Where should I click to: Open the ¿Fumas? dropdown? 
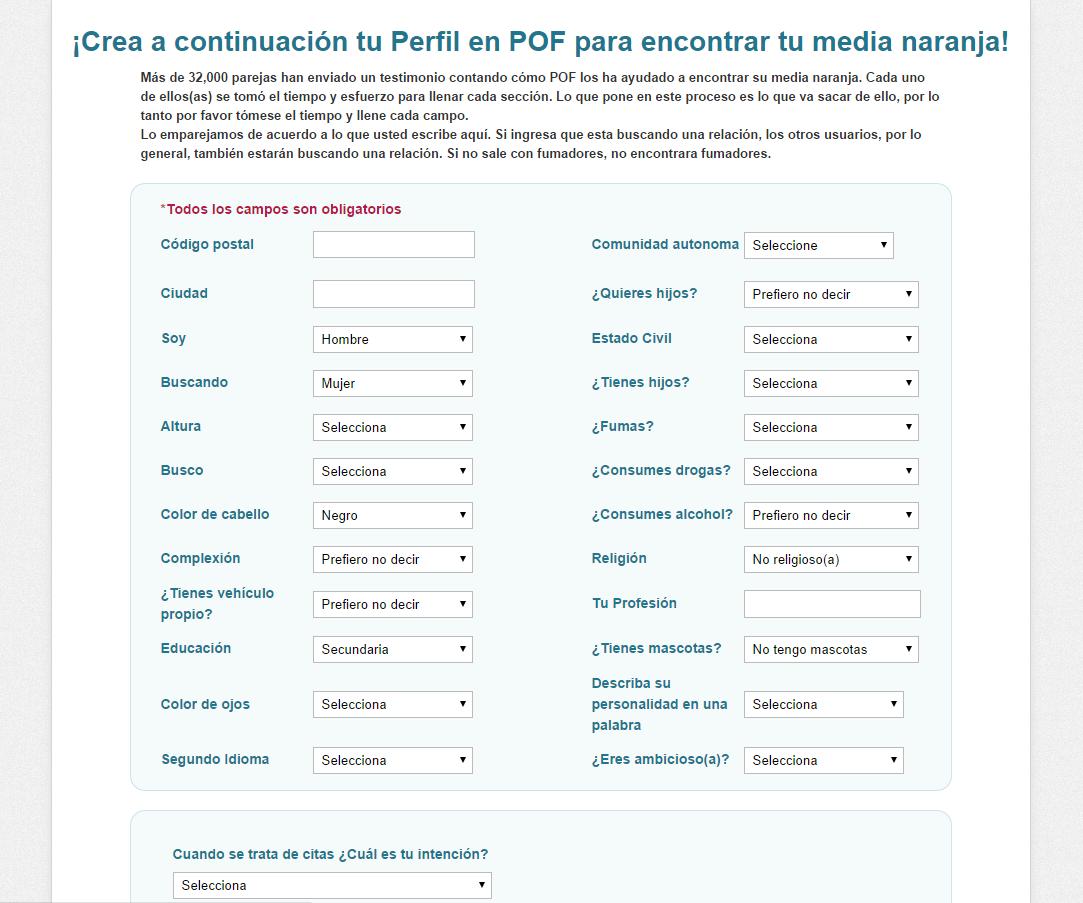[829, 427]
